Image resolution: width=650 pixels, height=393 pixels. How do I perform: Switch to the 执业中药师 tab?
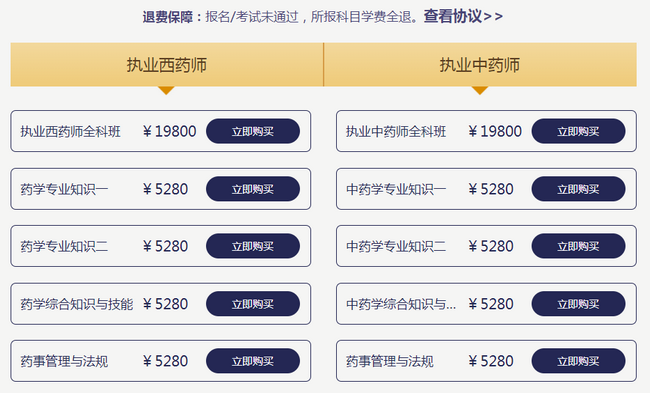[480, 65]
